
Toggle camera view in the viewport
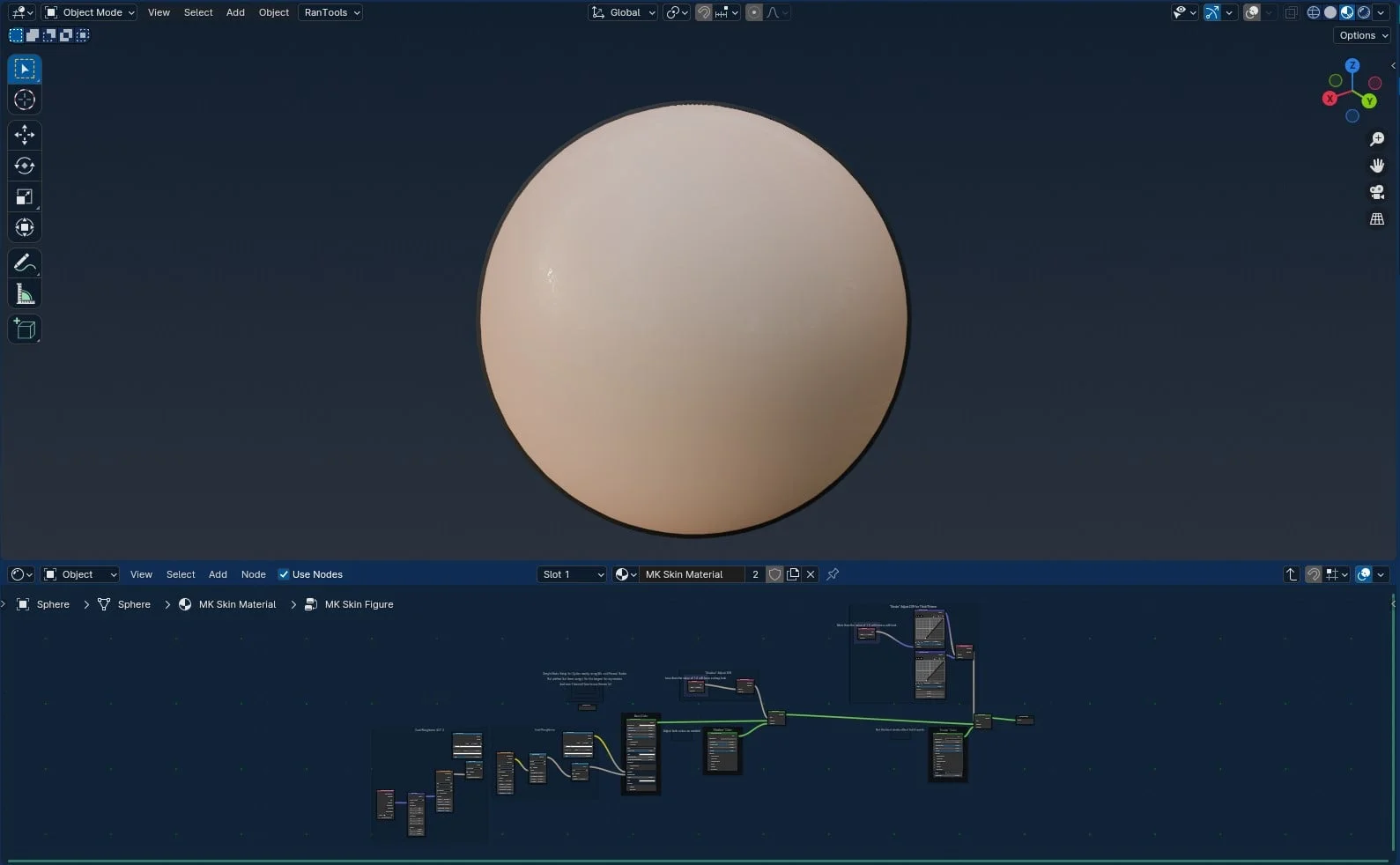(1377, 192)
